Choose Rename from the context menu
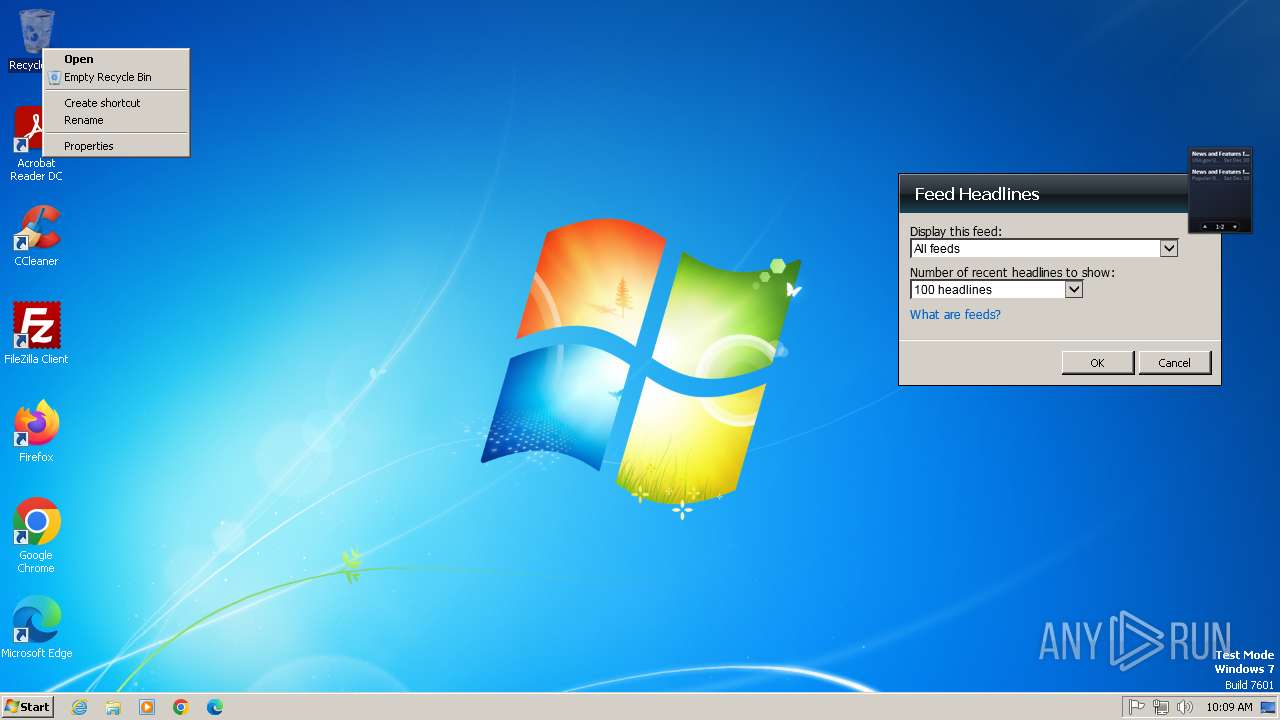 tap(116, 120)
